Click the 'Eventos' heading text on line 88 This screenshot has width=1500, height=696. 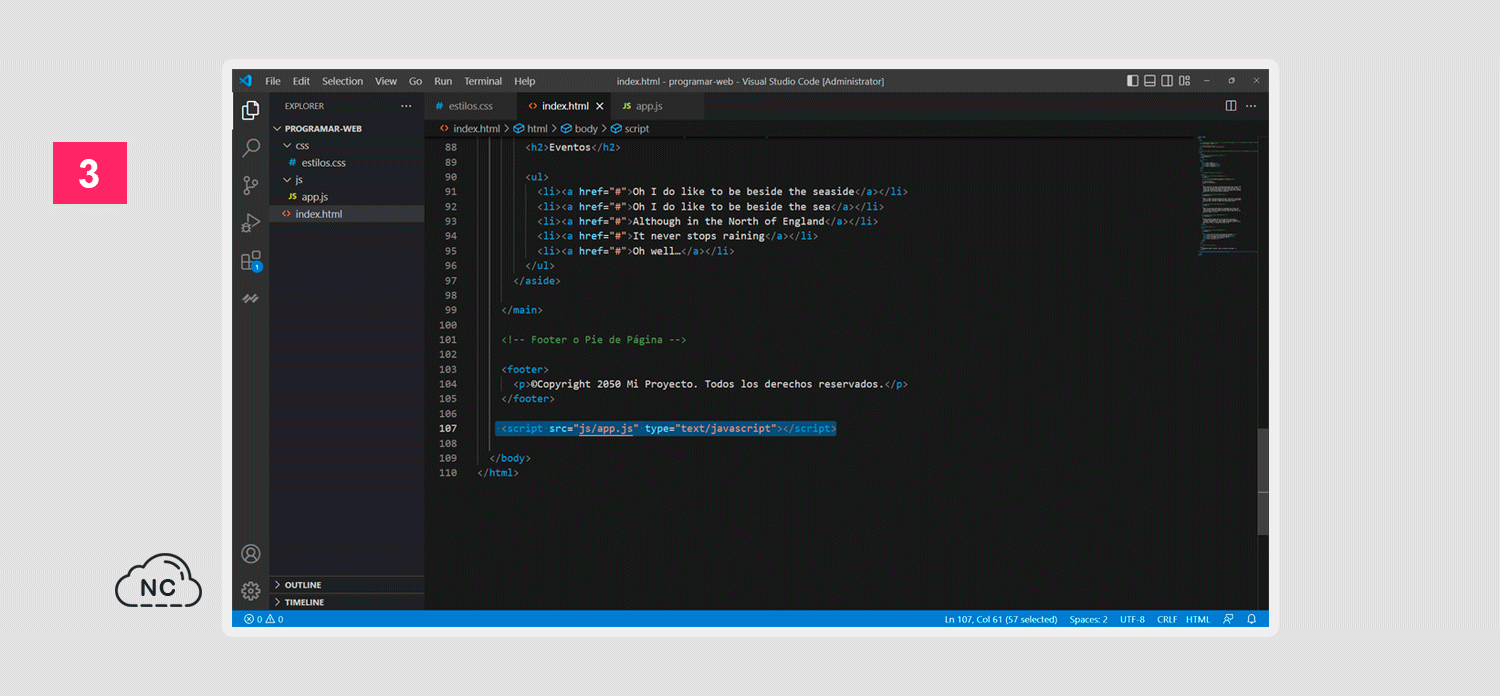coord(570,148)
